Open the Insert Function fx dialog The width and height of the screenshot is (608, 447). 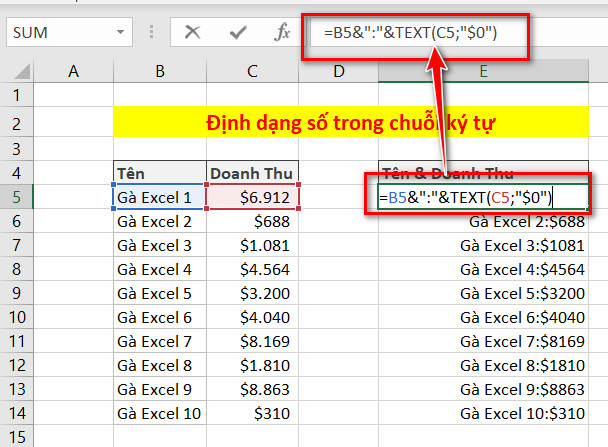click(x=283, y=32)
